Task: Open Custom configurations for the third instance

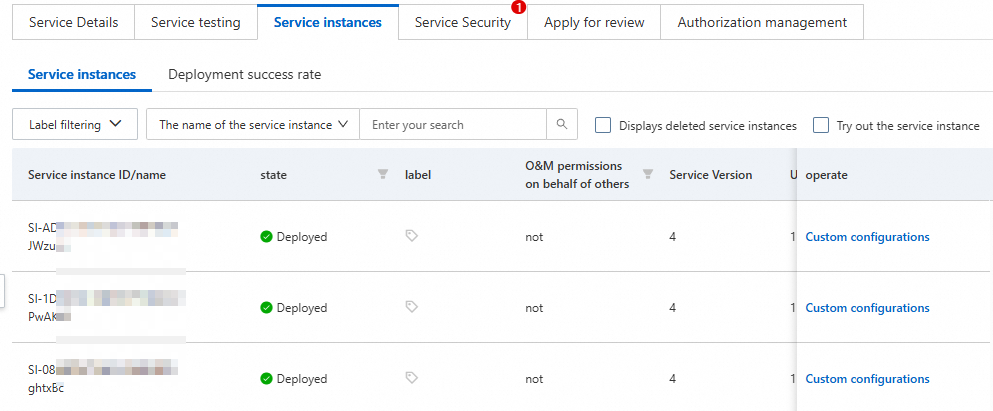Action: [x=867, y=379]
